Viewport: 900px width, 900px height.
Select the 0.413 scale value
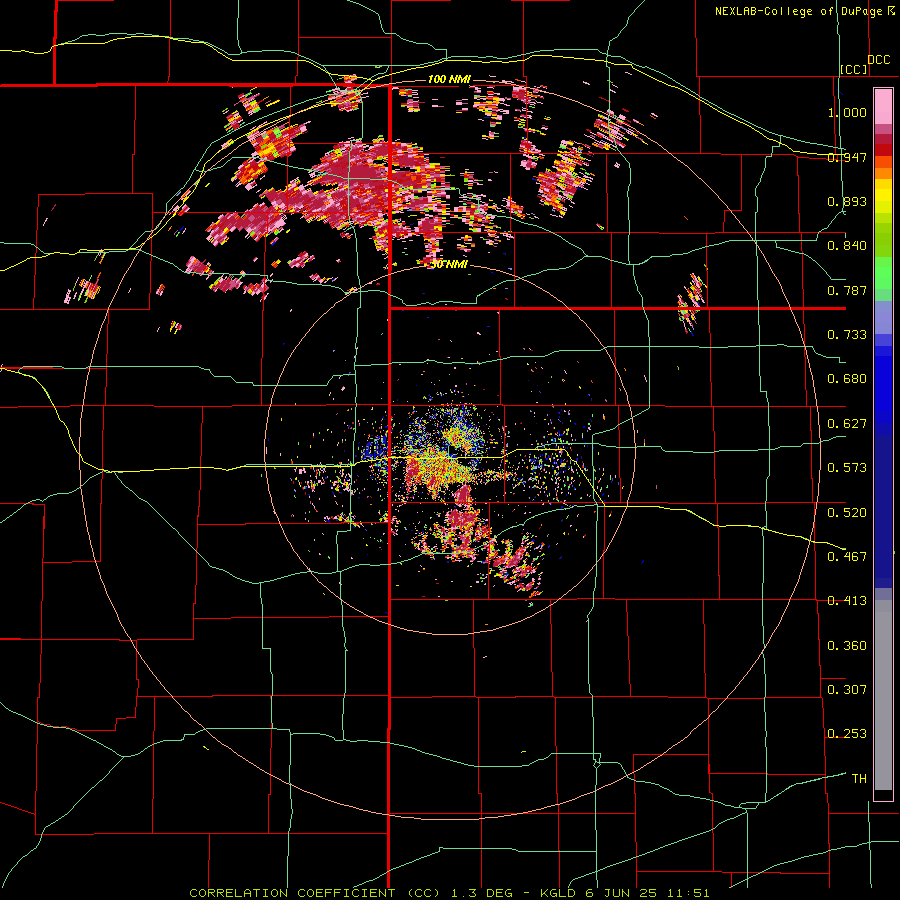point(847,601)
